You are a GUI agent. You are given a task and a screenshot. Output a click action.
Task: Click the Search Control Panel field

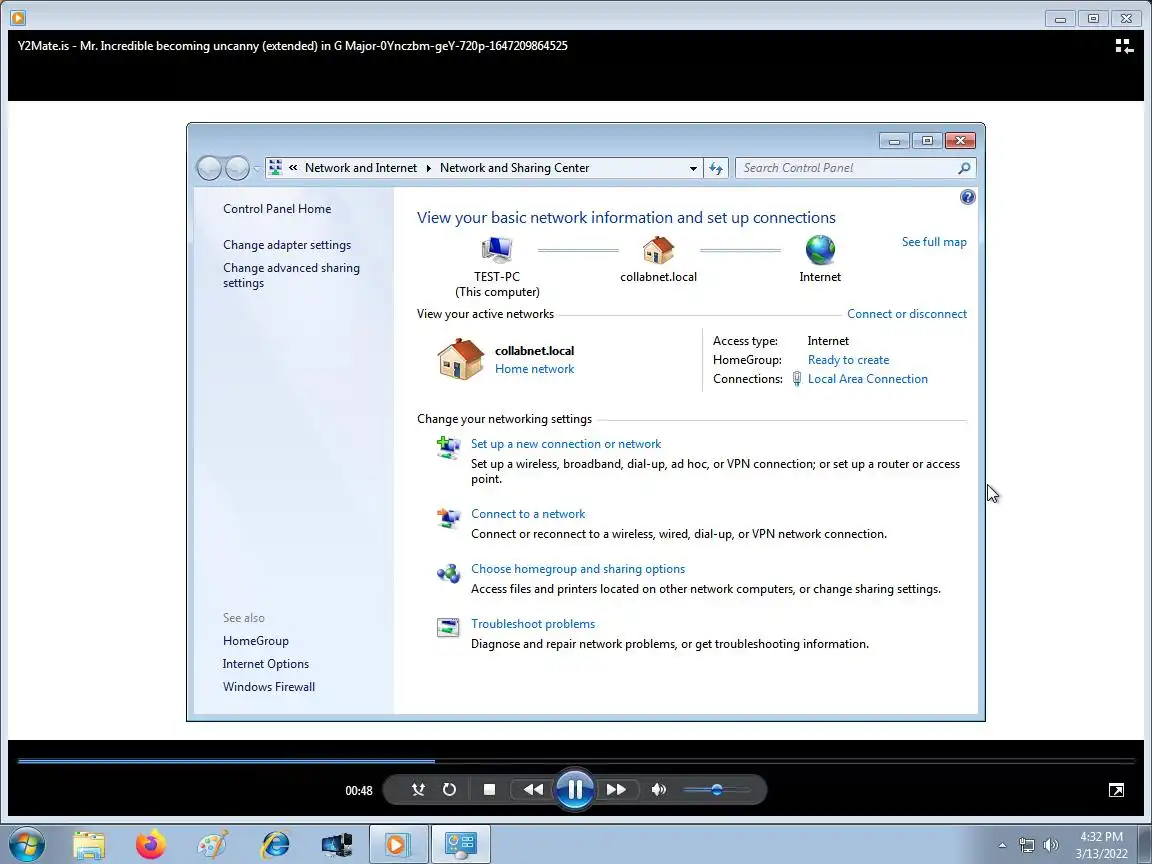coord(855,168)
